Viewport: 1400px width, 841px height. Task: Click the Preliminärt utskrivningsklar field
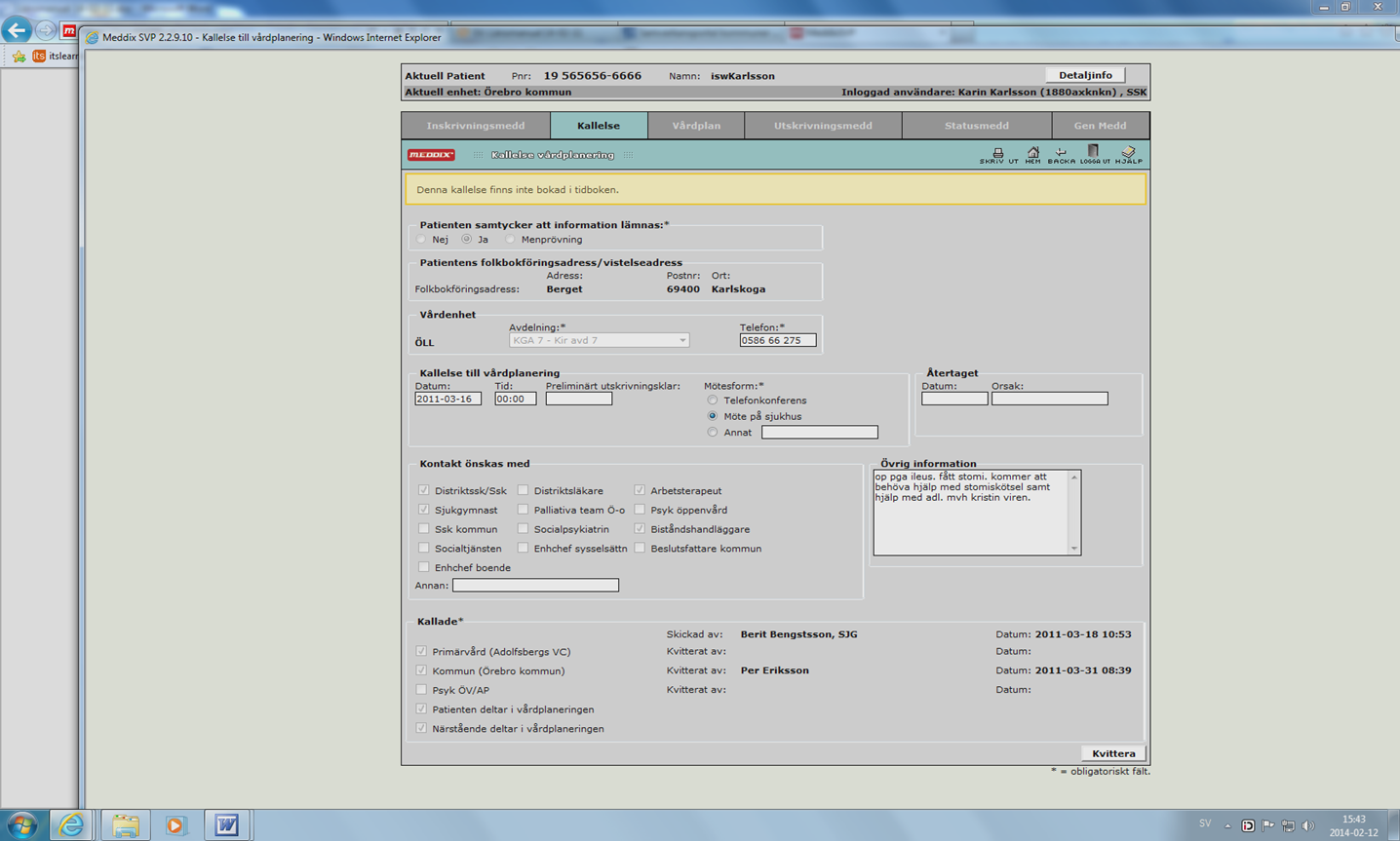pos(579,399)
